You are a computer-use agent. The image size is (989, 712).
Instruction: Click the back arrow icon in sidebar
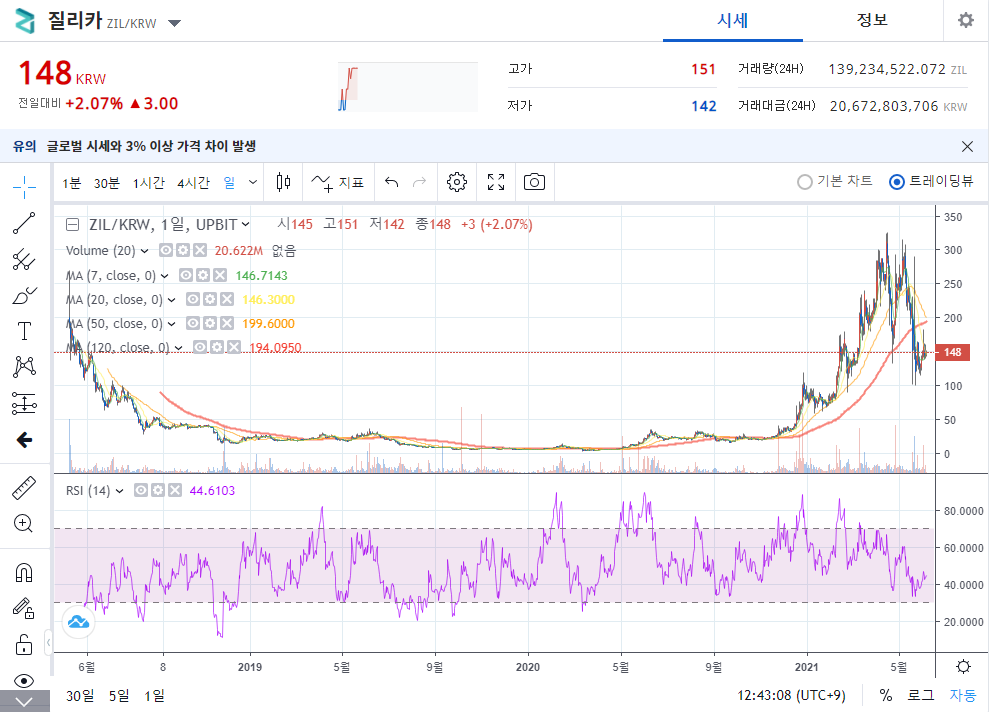(x=24, y=440)
